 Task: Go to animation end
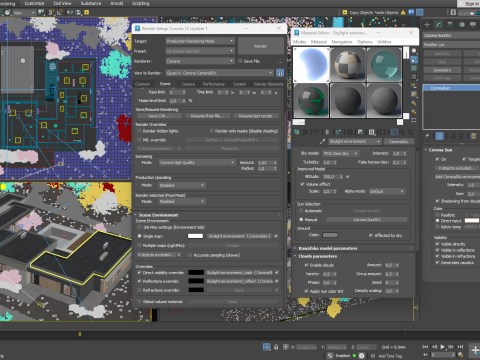click(x=460, y=347)
